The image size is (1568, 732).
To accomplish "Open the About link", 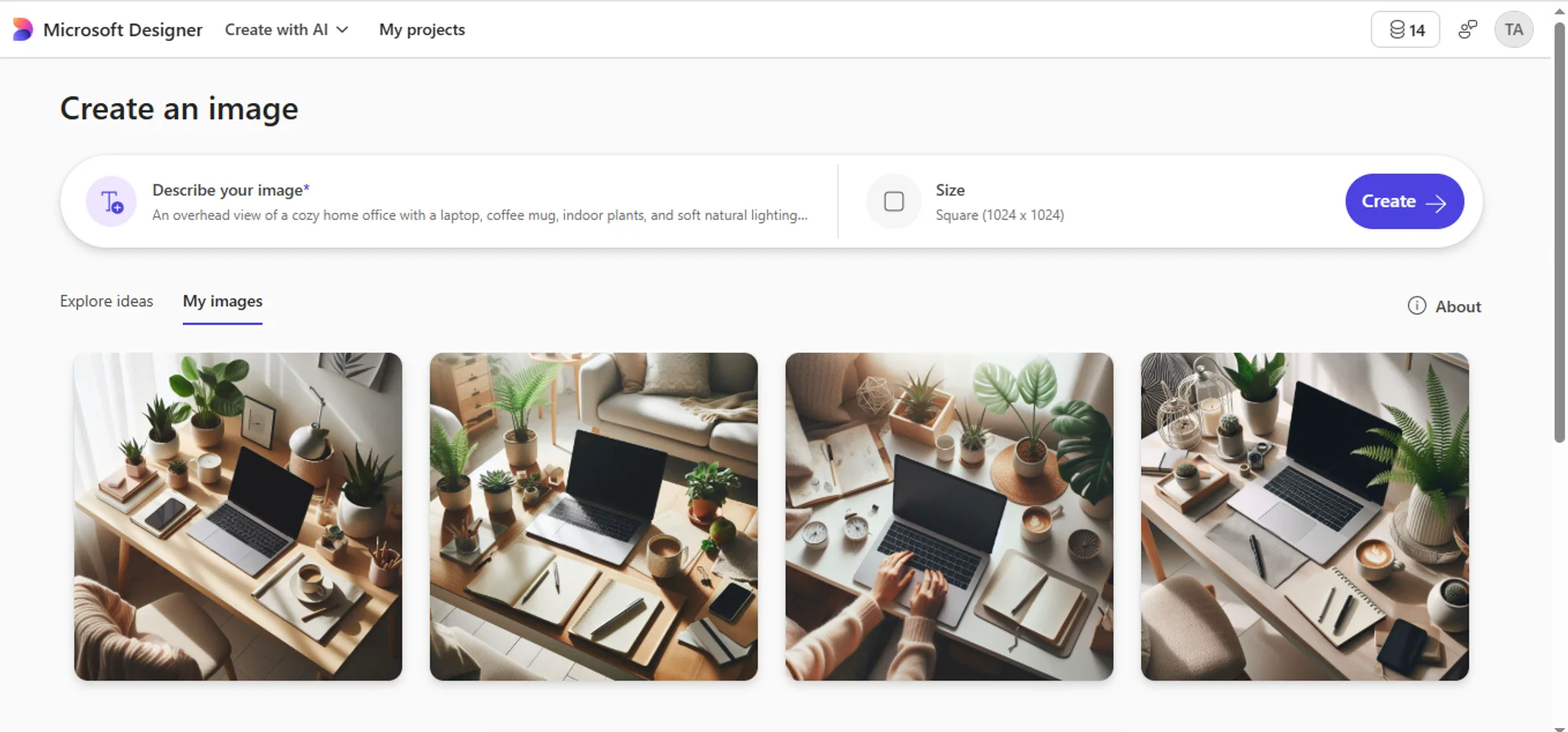I will (1458, 306).
